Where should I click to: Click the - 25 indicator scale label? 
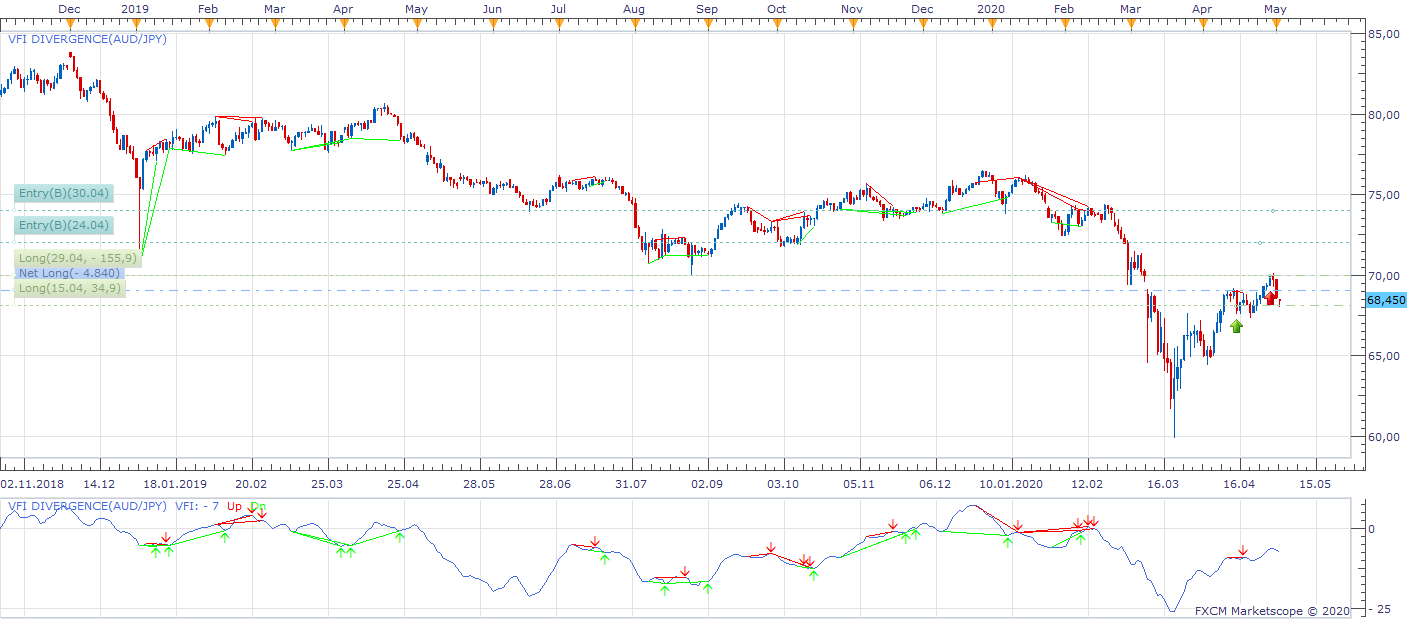pos(1382,608)
